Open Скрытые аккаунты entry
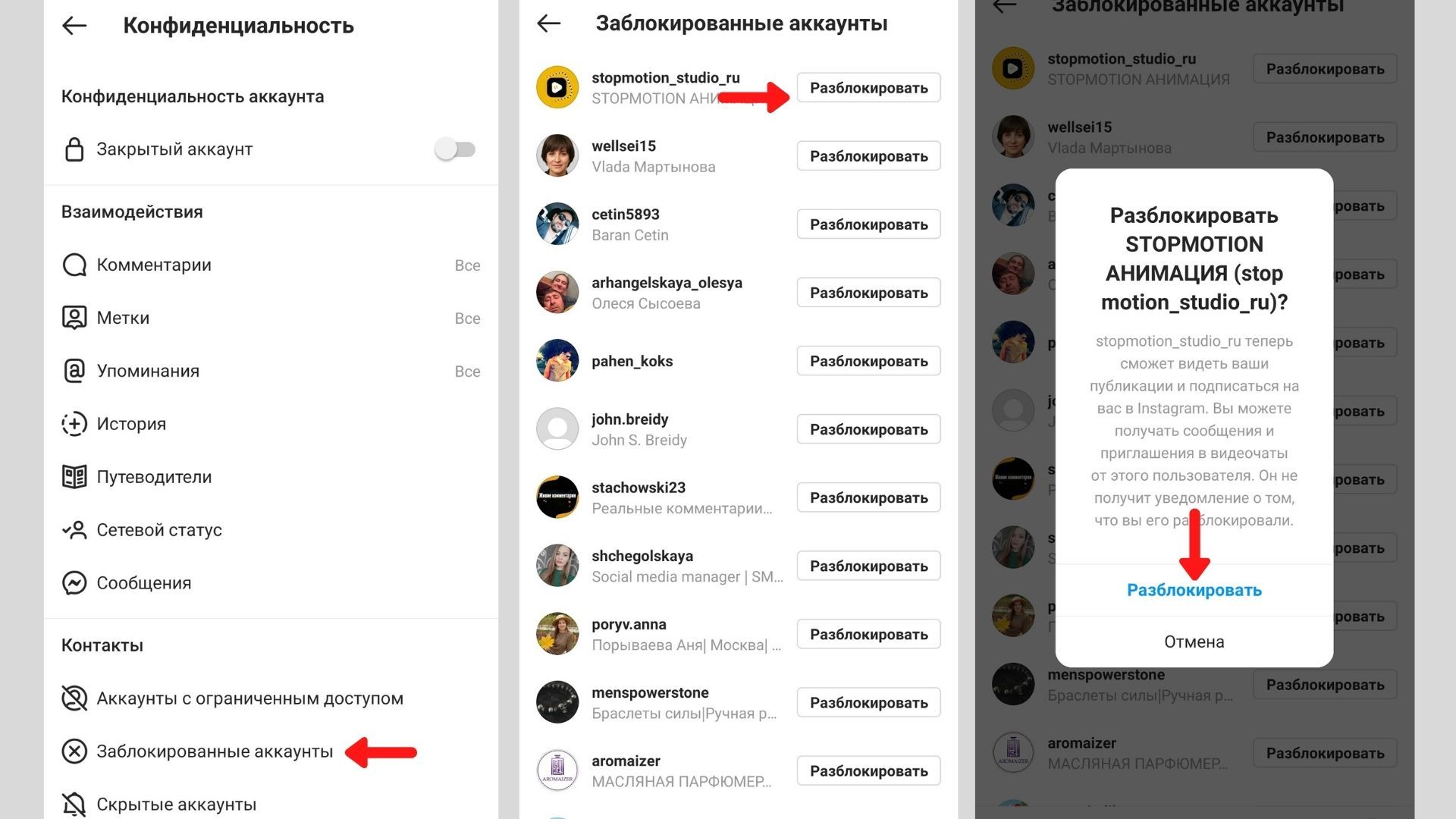1456x819 pixels. [176, 804]
